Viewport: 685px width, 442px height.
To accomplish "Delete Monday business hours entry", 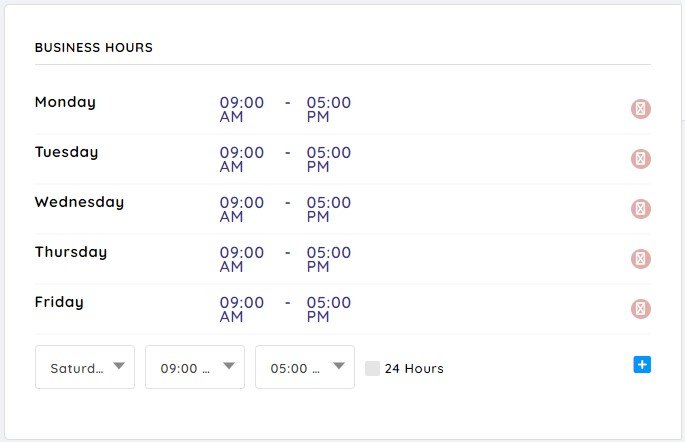I will (640, 109).
